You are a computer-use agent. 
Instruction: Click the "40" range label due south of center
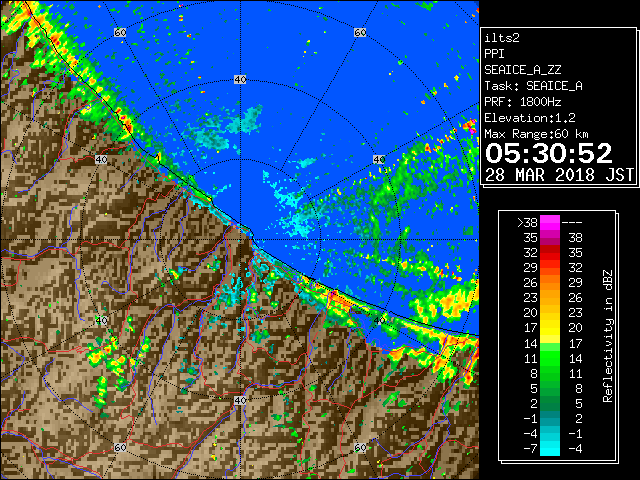[240, 400]
